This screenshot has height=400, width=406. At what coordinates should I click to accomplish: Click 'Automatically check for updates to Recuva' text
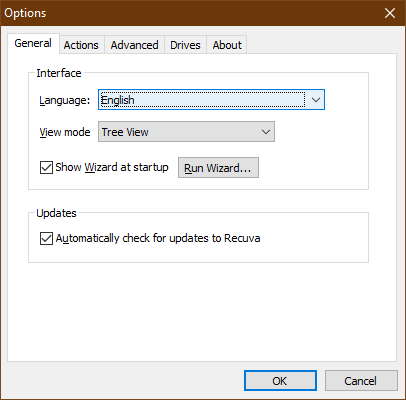point(158,238)
